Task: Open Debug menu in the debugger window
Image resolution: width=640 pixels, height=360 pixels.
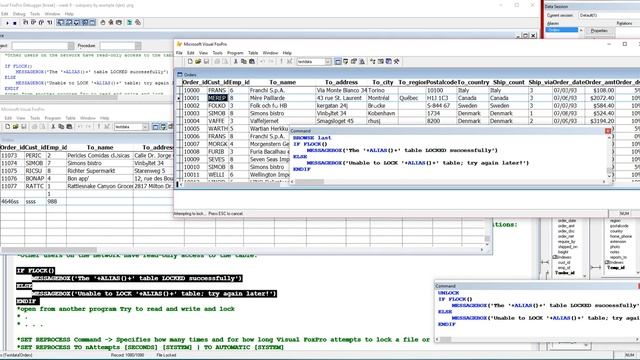Action: click(19, 14)
